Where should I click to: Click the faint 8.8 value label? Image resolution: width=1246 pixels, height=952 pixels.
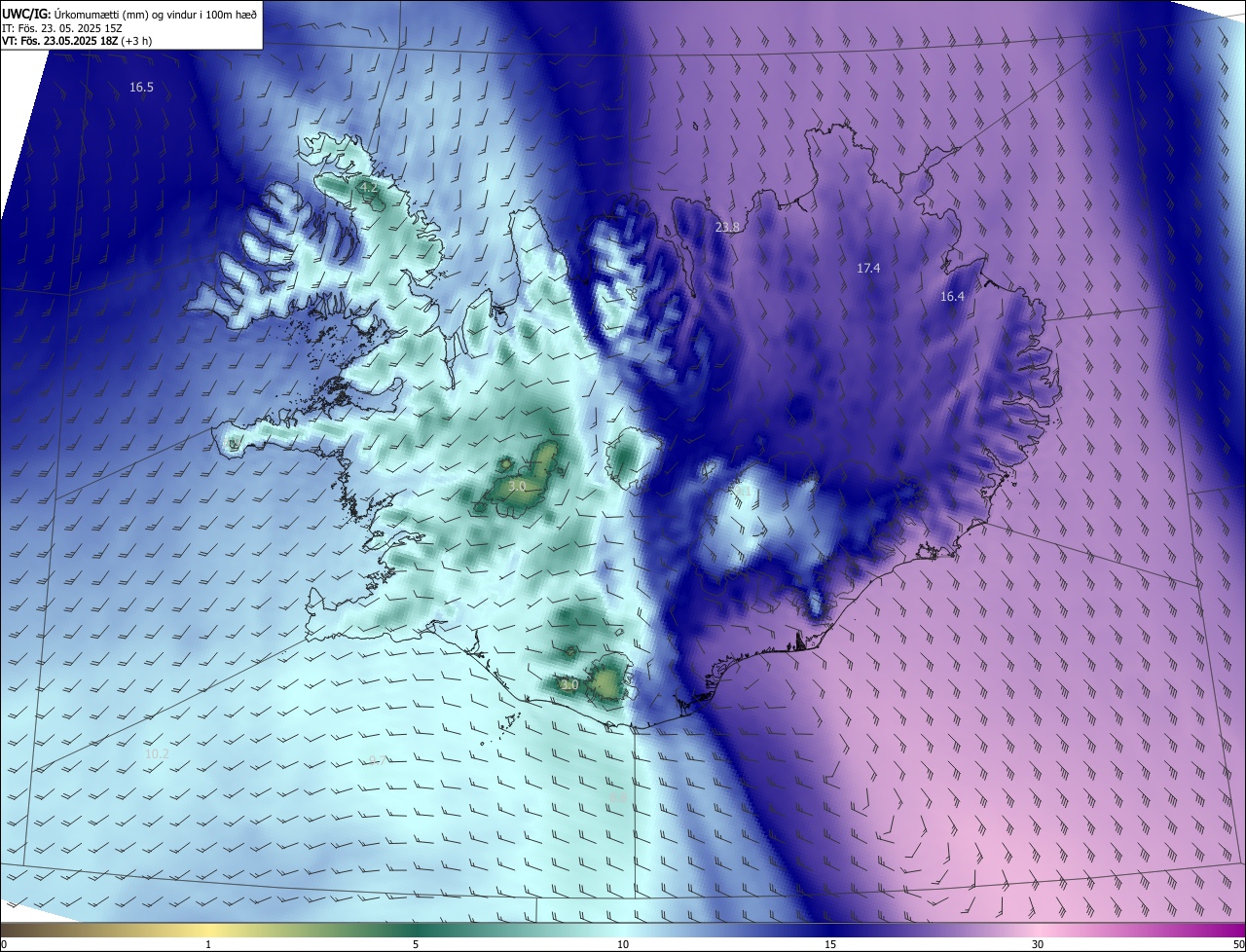click(x=618, y=798)
